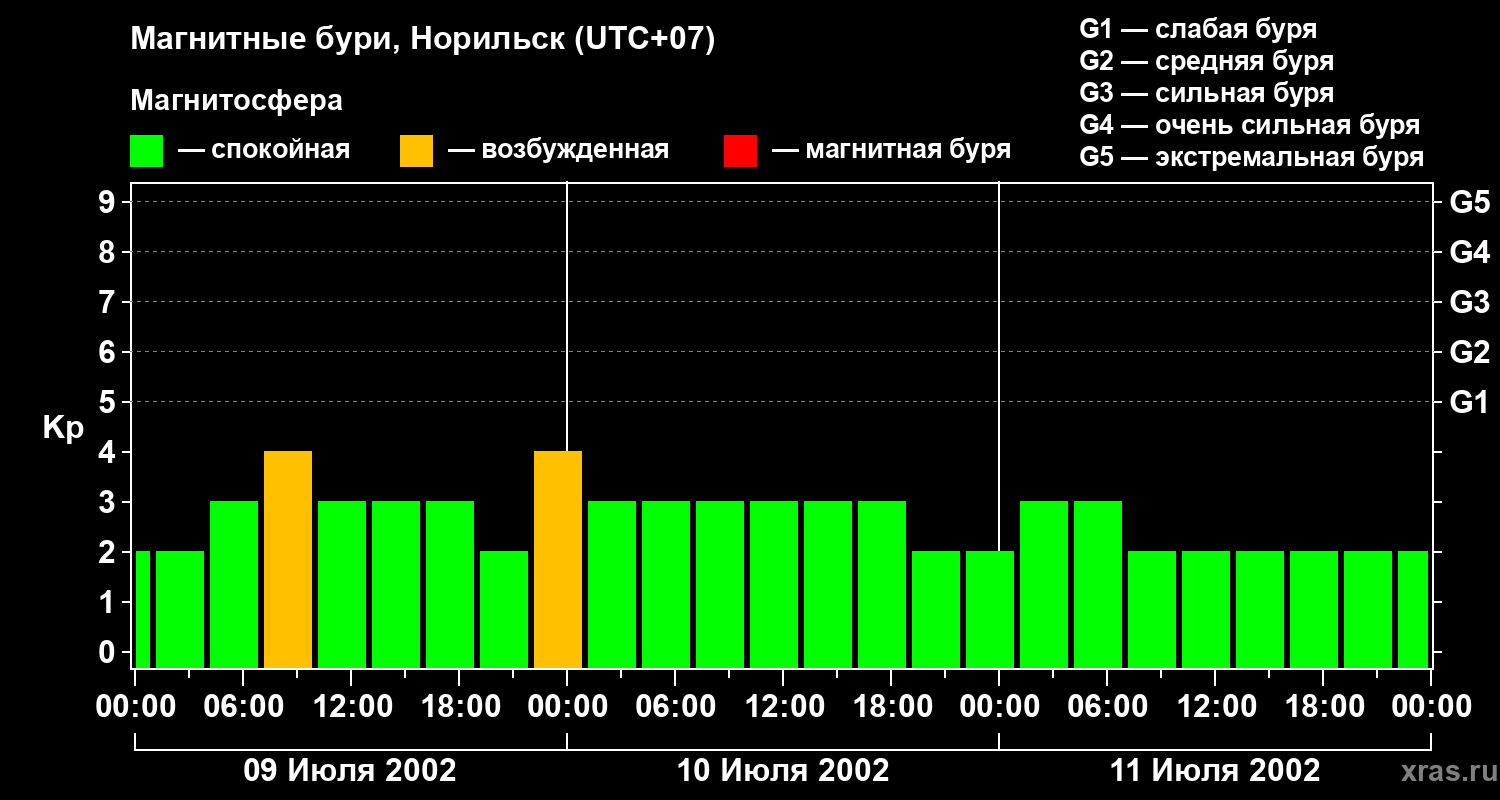Image resolution: width=1500 pixels, height=800 pixels.
Task: Click the orange Kp 4 bar at 10 Июля midnight
Action: point(558,559)
